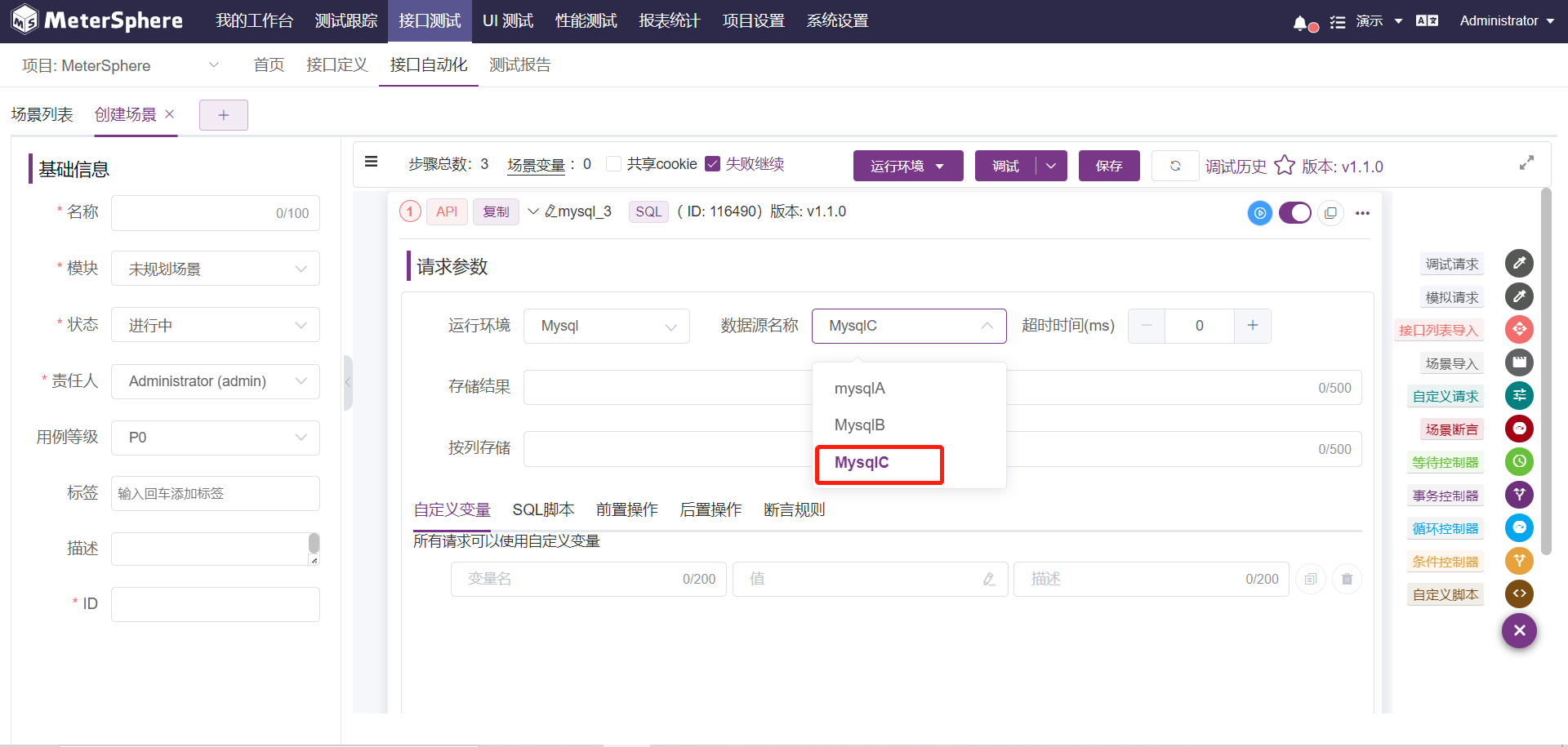
Task: Open the 演示 workspace dropdown
Action: (x=1379, y=21)
